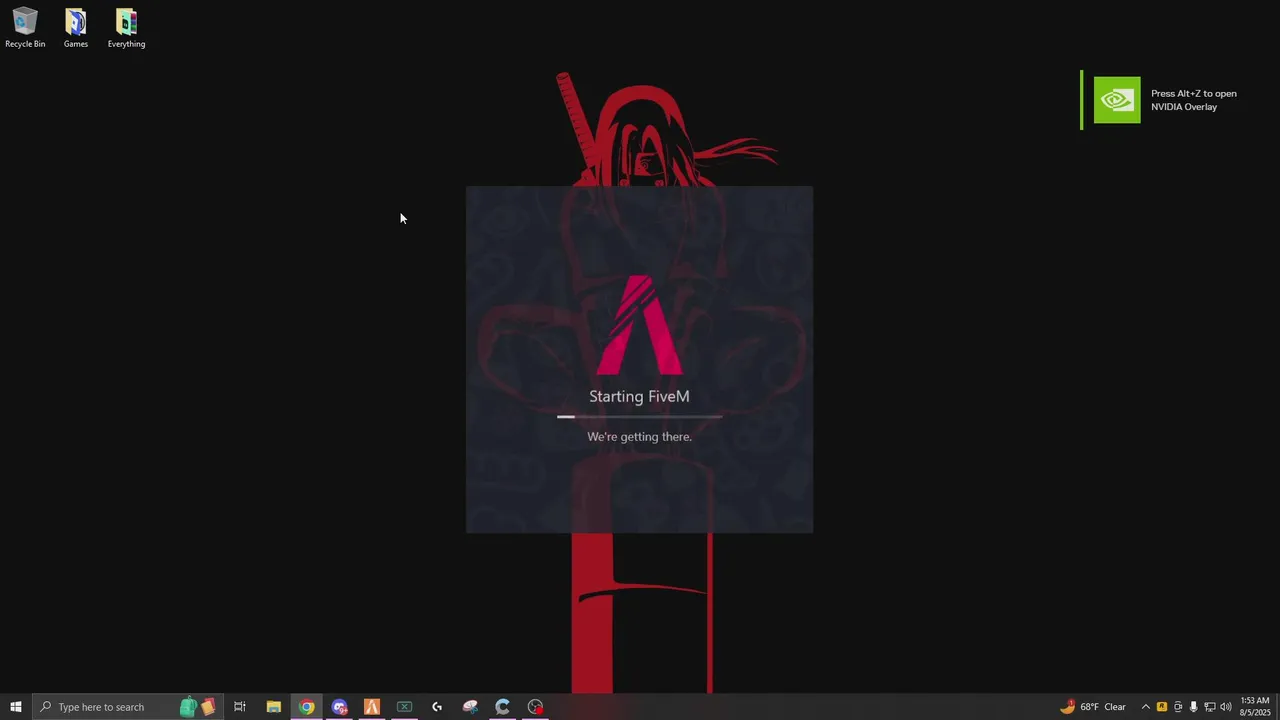
Task: Switch to Google Chrome on the taskbar
Action: [x=306, y=707]
